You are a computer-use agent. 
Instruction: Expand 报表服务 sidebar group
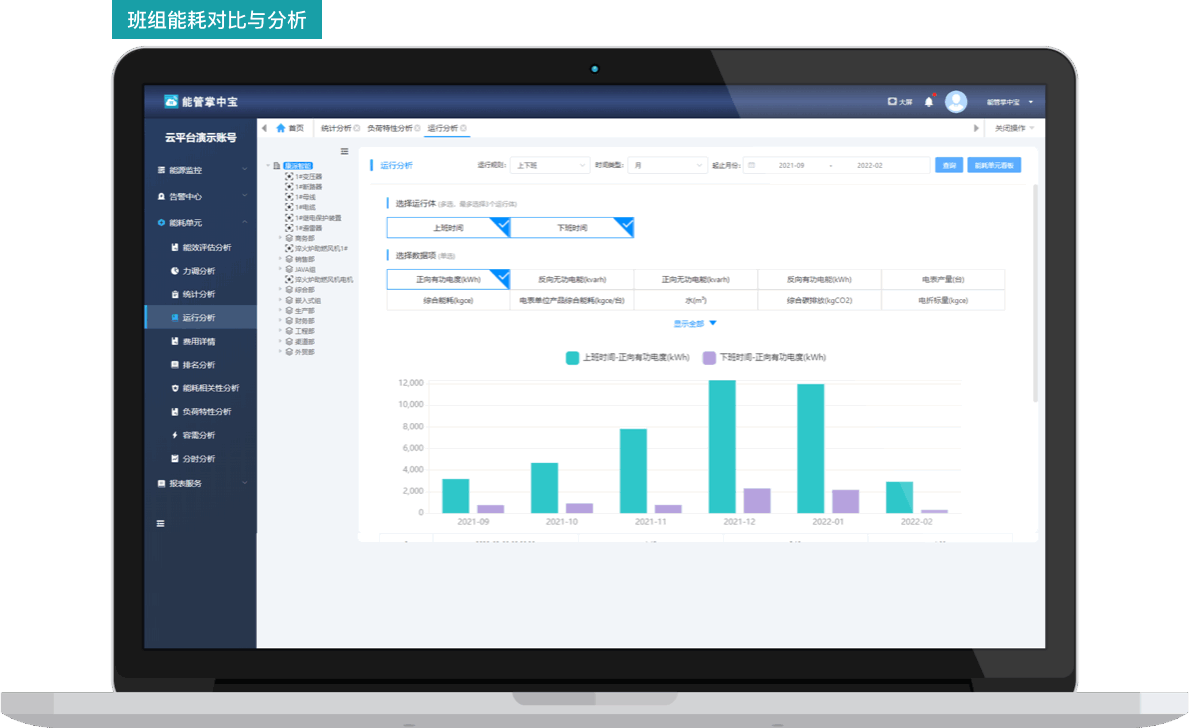tap(244, 483)
